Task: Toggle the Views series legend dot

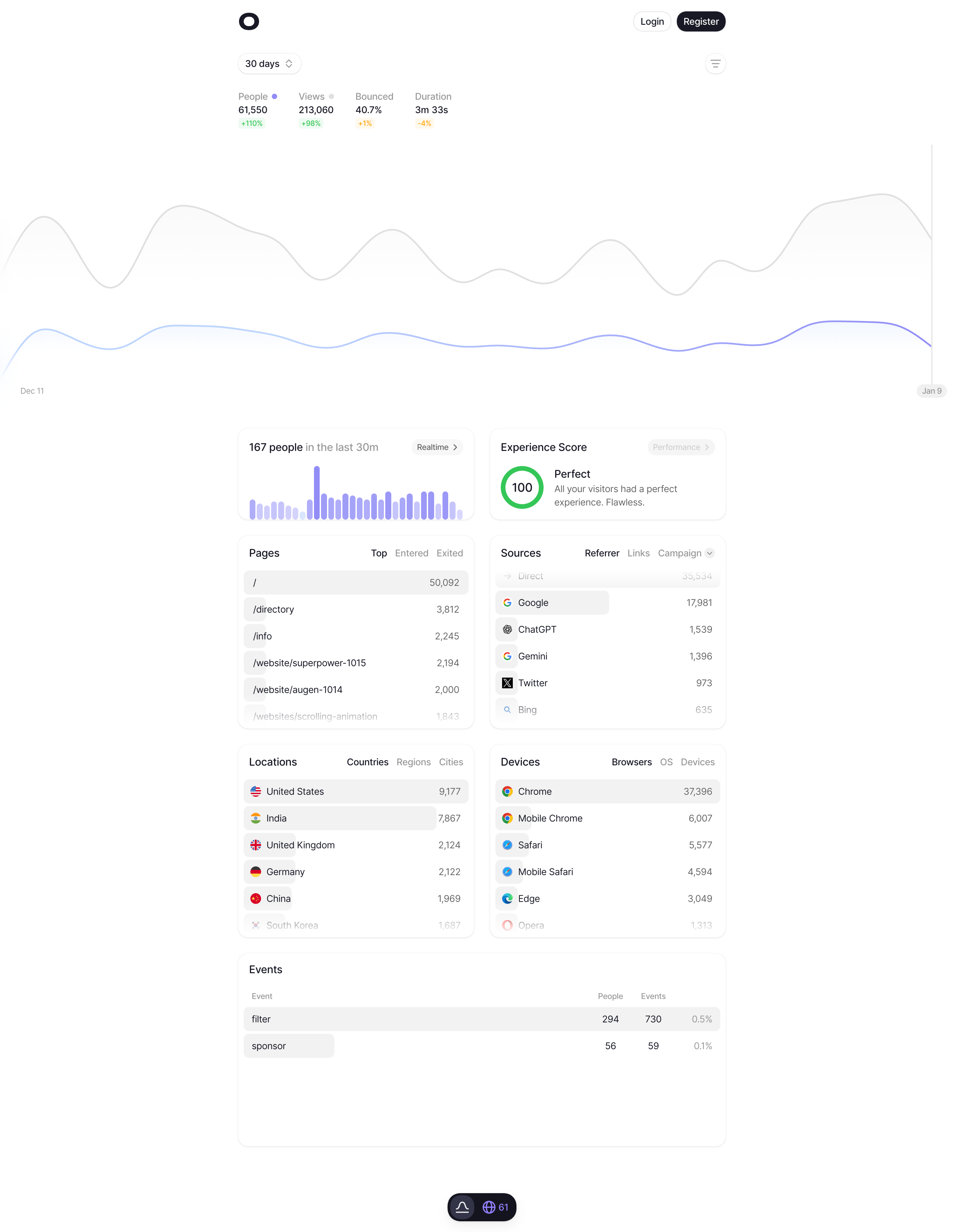Action: click(331, 96)
